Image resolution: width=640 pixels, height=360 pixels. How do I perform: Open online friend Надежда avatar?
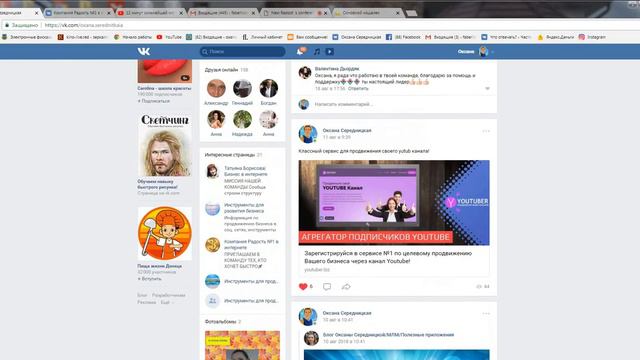pyautogui.click(x=242, y=119)
